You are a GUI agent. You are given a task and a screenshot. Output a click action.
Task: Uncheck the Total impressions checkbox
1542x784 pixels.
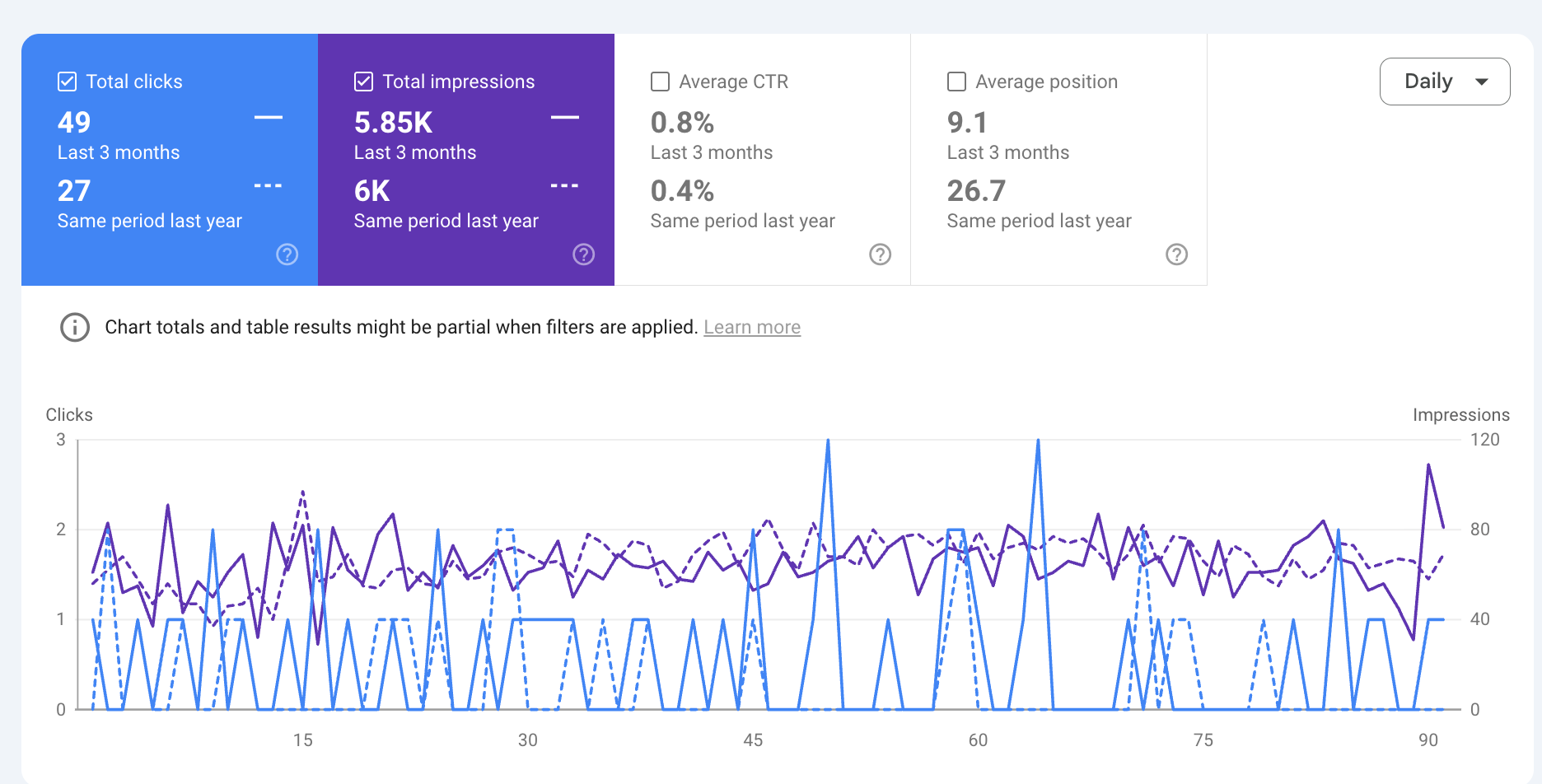[364, 82]
